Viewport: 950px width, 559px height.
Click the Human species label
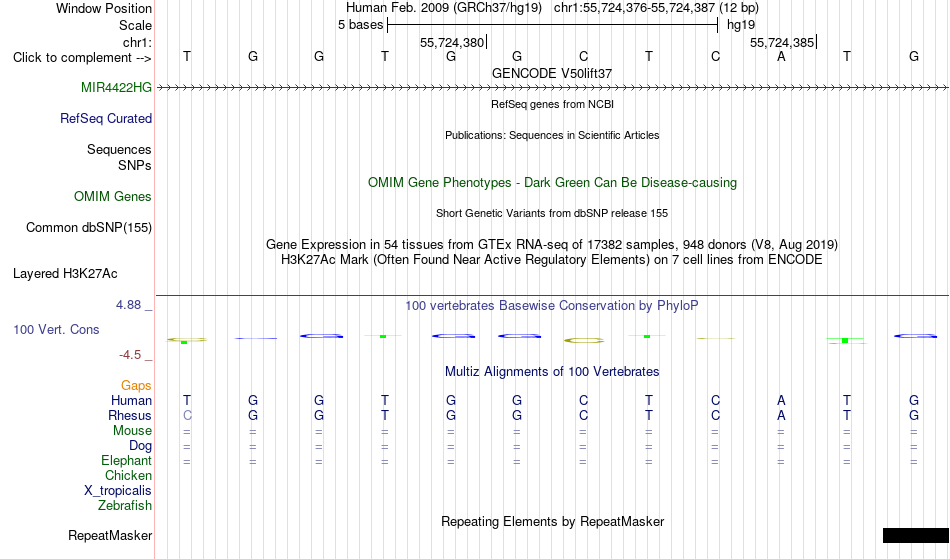[131, 400]
